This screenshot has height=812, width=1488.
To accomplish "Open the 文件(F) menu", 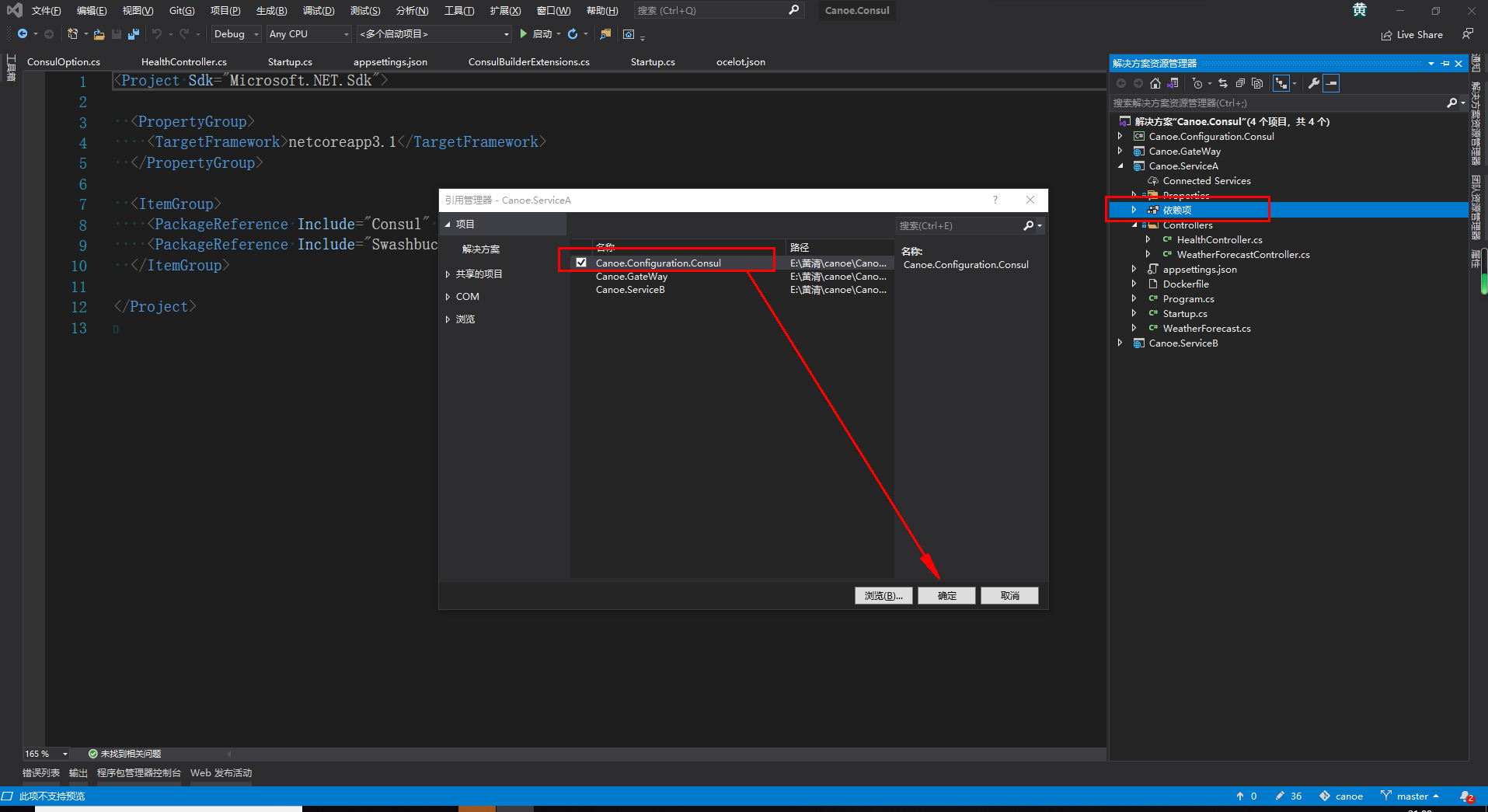I will pyautogui.click(x=47, y=11).
